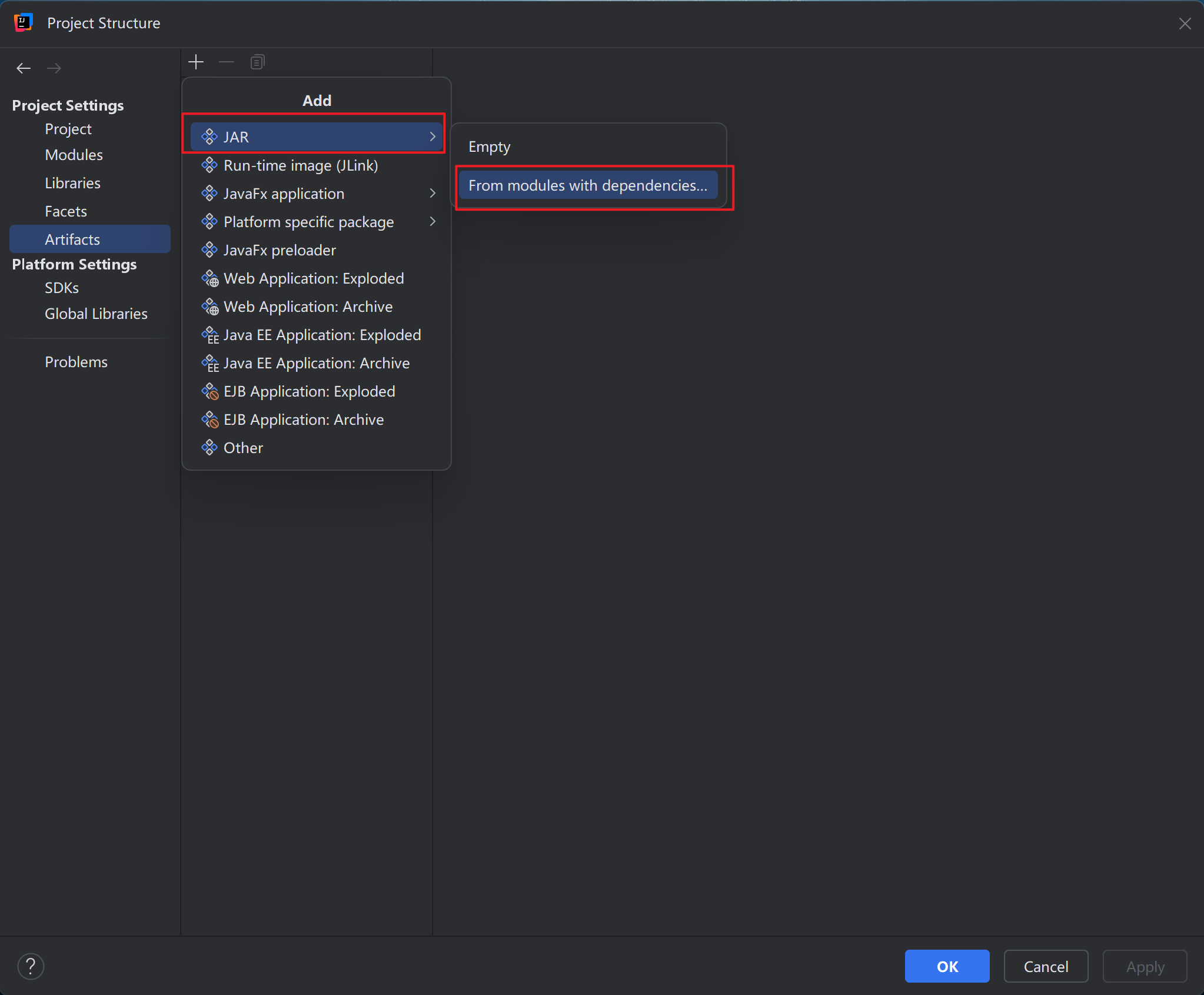Go to SDKs under Platform Settings
This screenshot has width=1204, height=995.
(62, 288)
